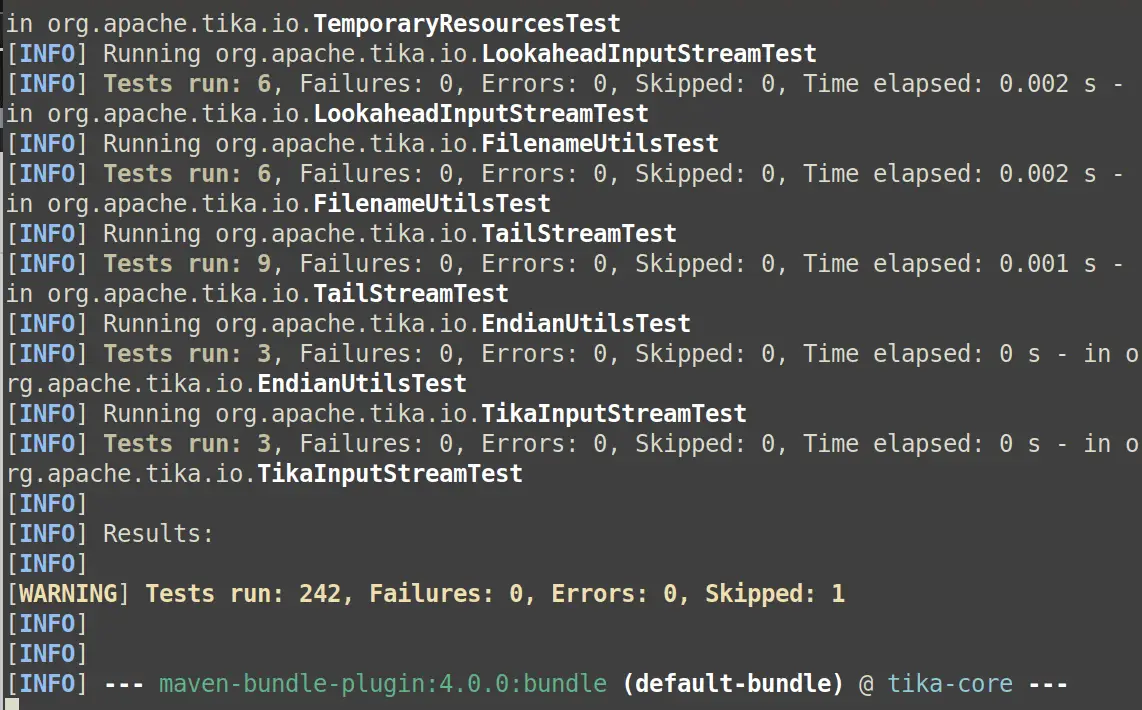Click the terminal cursor block at the bottom
The height and width of the screenshot is (710, 1142).
tap(13, 704)
